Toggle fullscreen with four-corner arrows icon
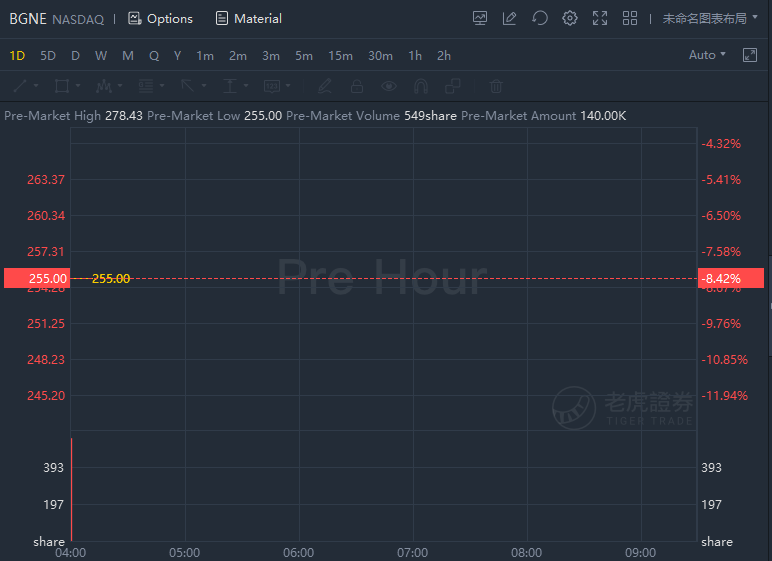 [600, 18]
